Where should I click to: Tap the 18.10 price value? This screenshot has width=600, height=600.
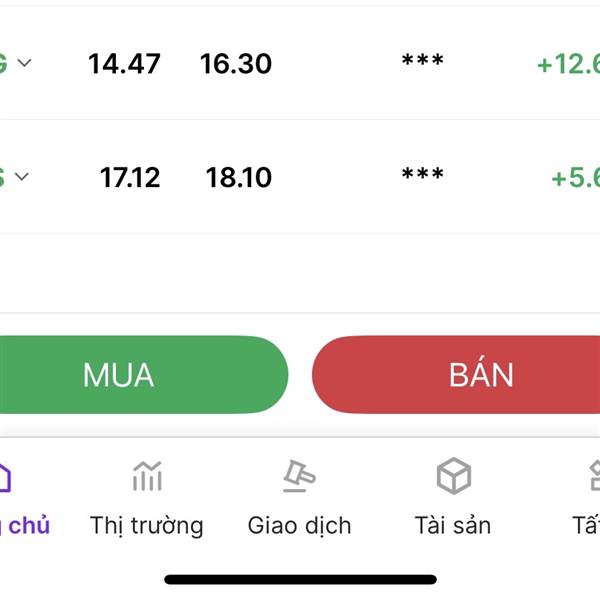point(239,178)
